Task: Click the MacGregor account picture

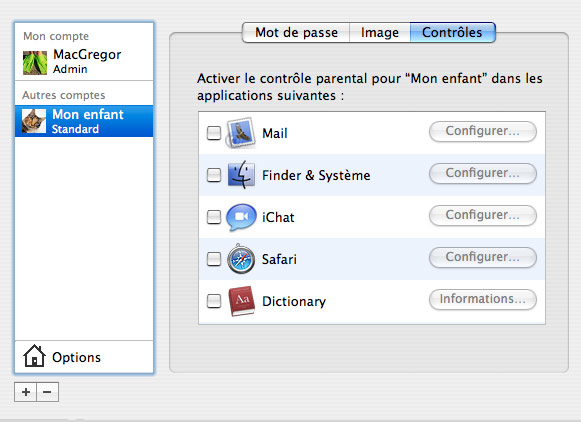Action: coord(35,63)
